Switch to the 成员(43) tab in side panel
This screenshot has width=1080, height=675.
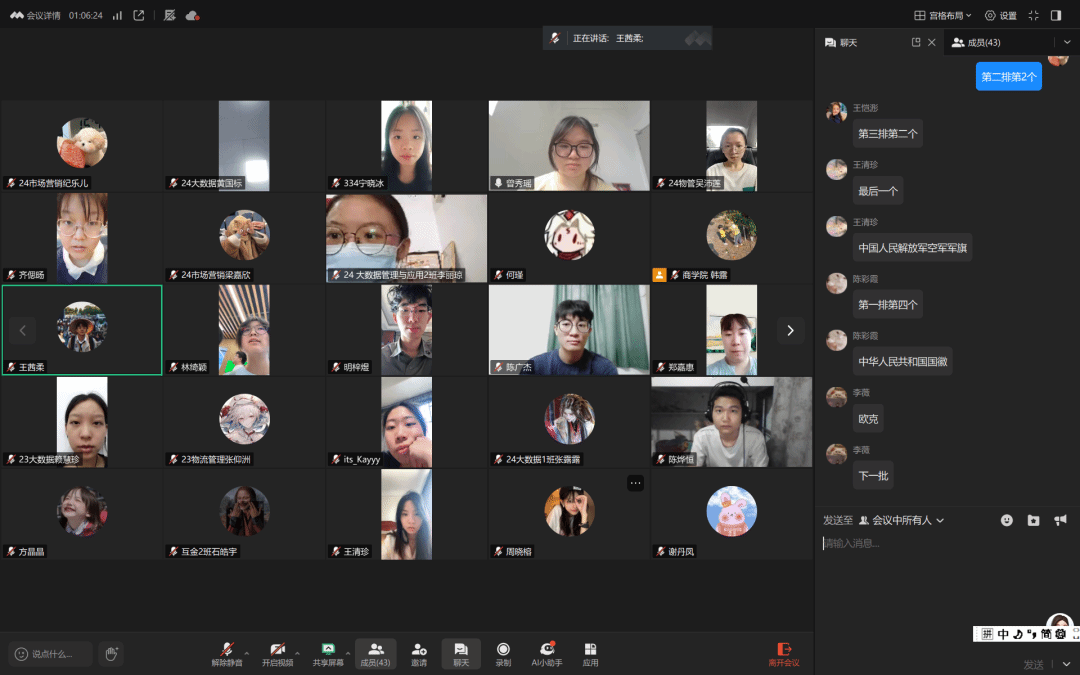pyautogui.click(x=976, y=43)
